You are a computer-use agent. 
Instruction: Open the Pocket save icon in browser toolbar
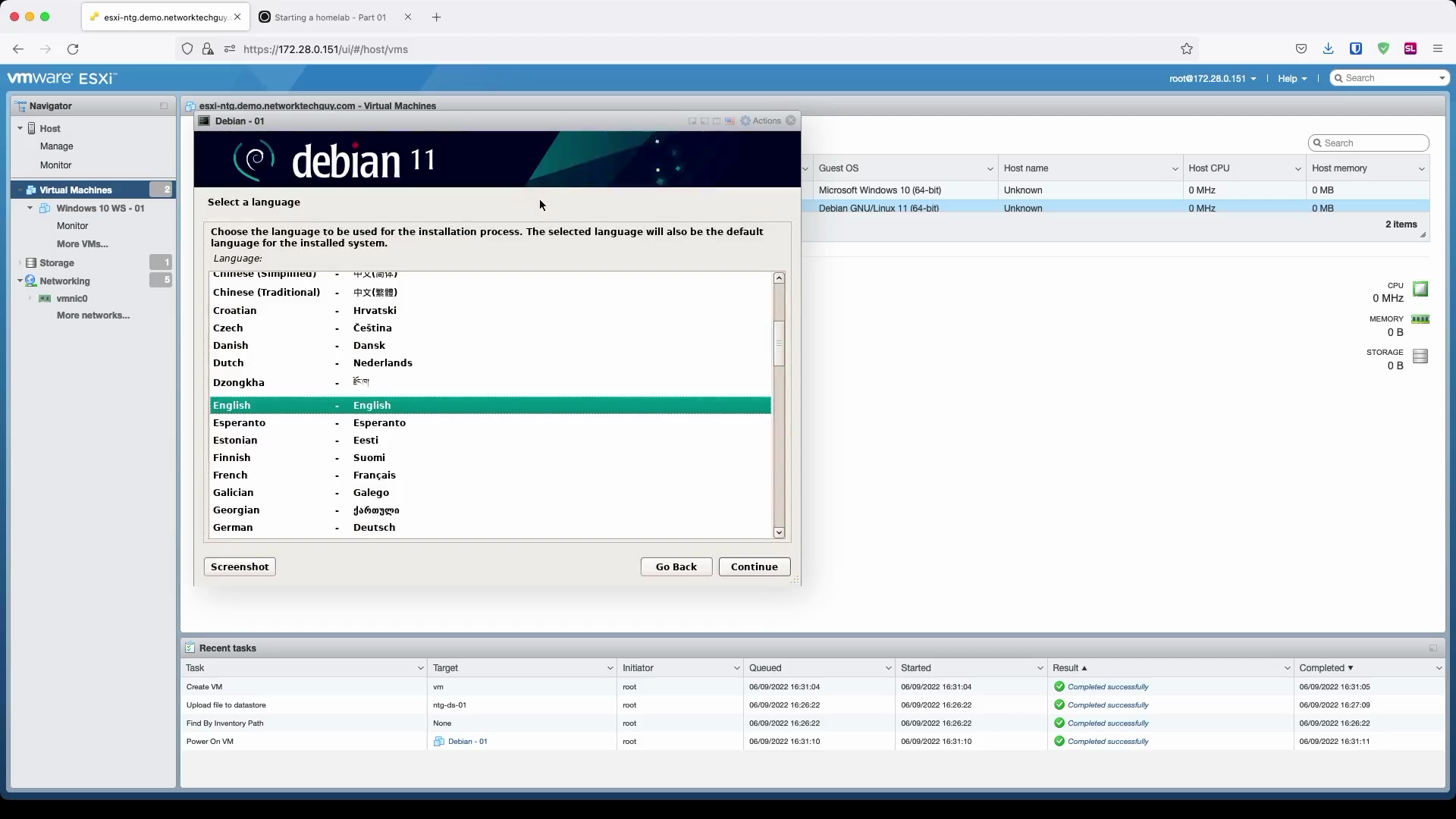tap(1301, 49)
